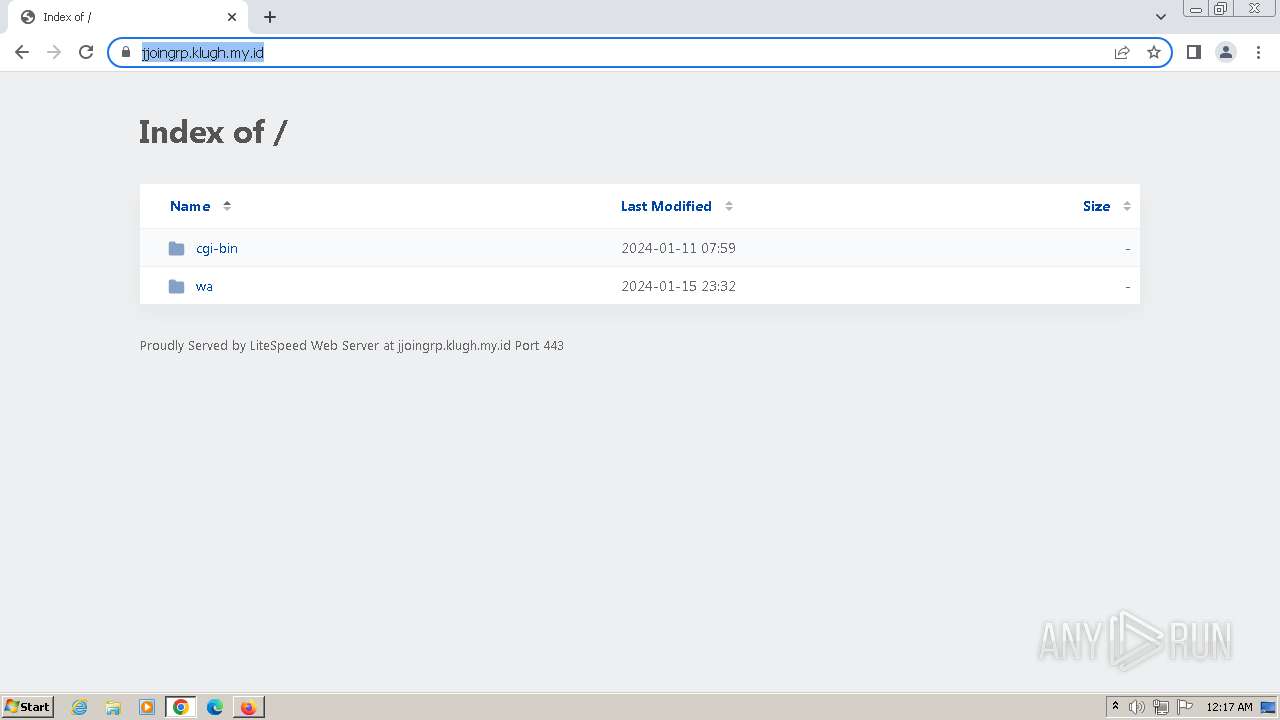Open the Chrome three-dot menu
The height and width of the screenshot is (720, 1280).
click(x=1258, y=52)
